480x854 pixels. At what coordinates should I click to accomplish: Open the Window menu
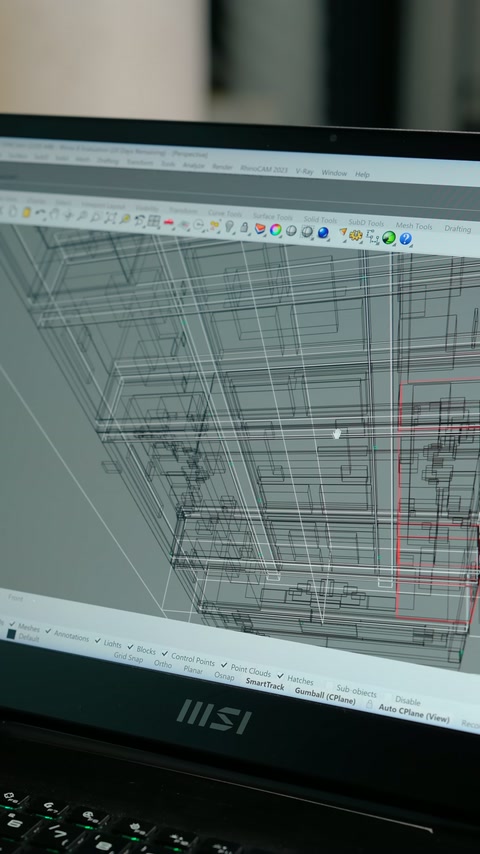tap(334, 173)
